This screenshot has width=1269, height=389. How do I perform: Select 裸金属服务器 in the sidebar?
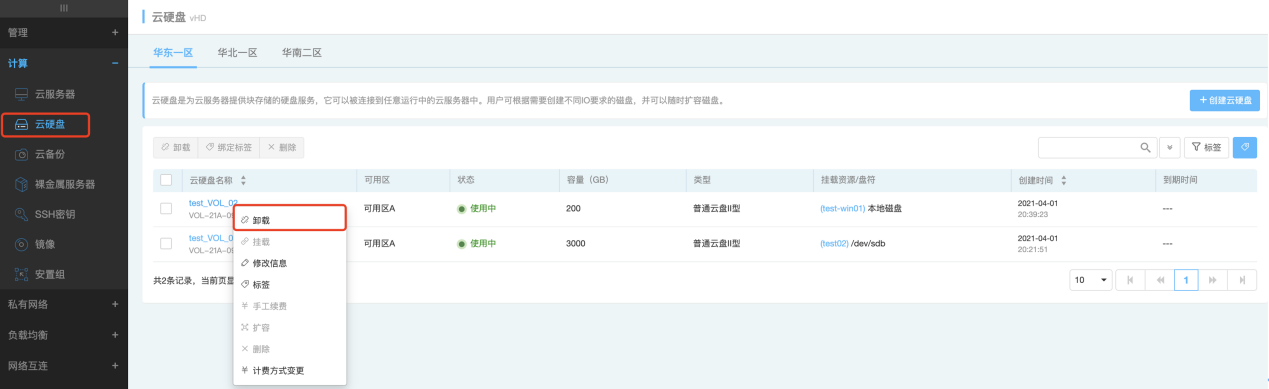[x=64, y=184]
